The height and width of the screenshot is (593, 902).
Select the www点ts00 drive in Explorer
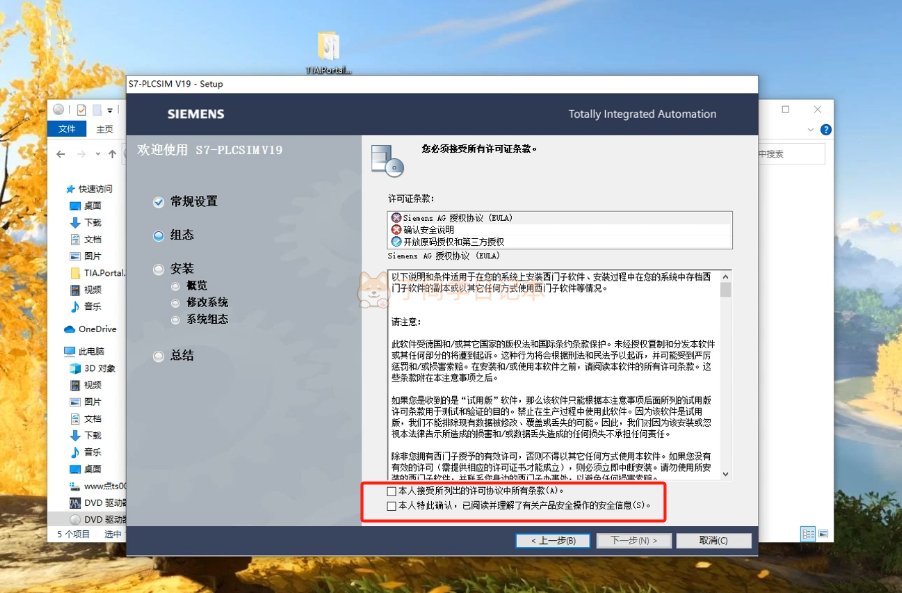point(97,487)
